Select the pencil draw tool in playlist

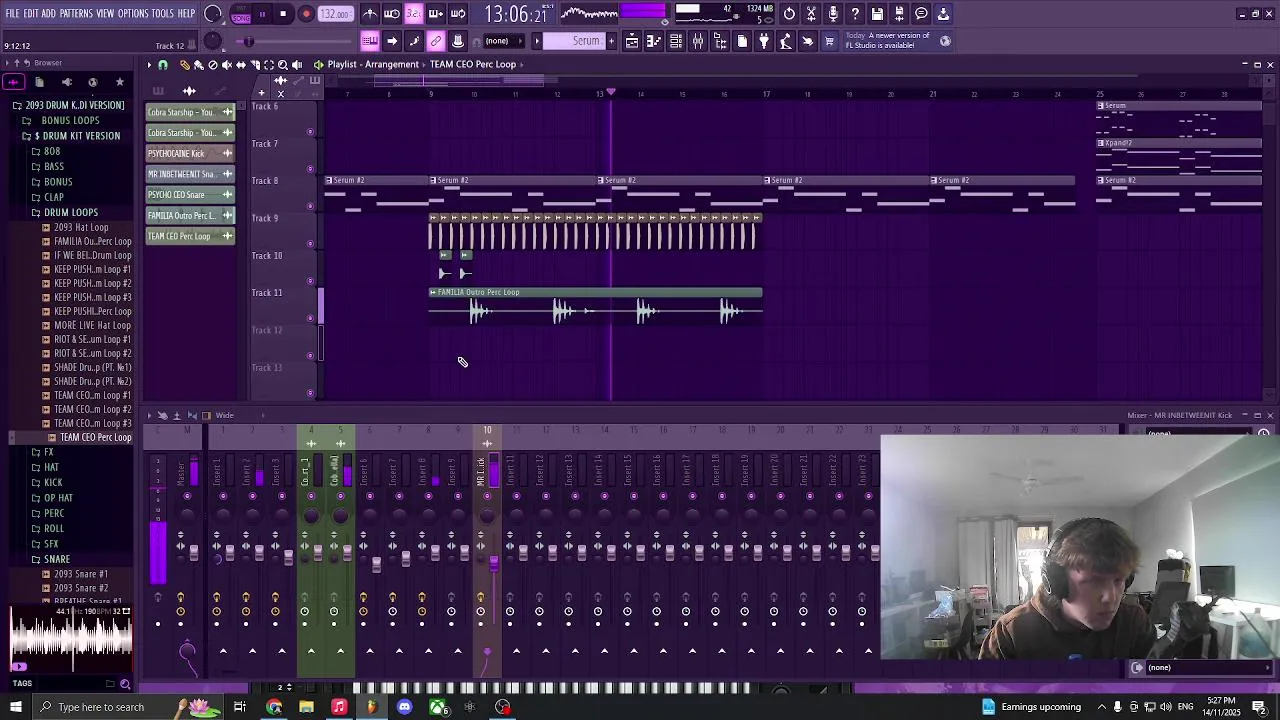tap(185, 65)
